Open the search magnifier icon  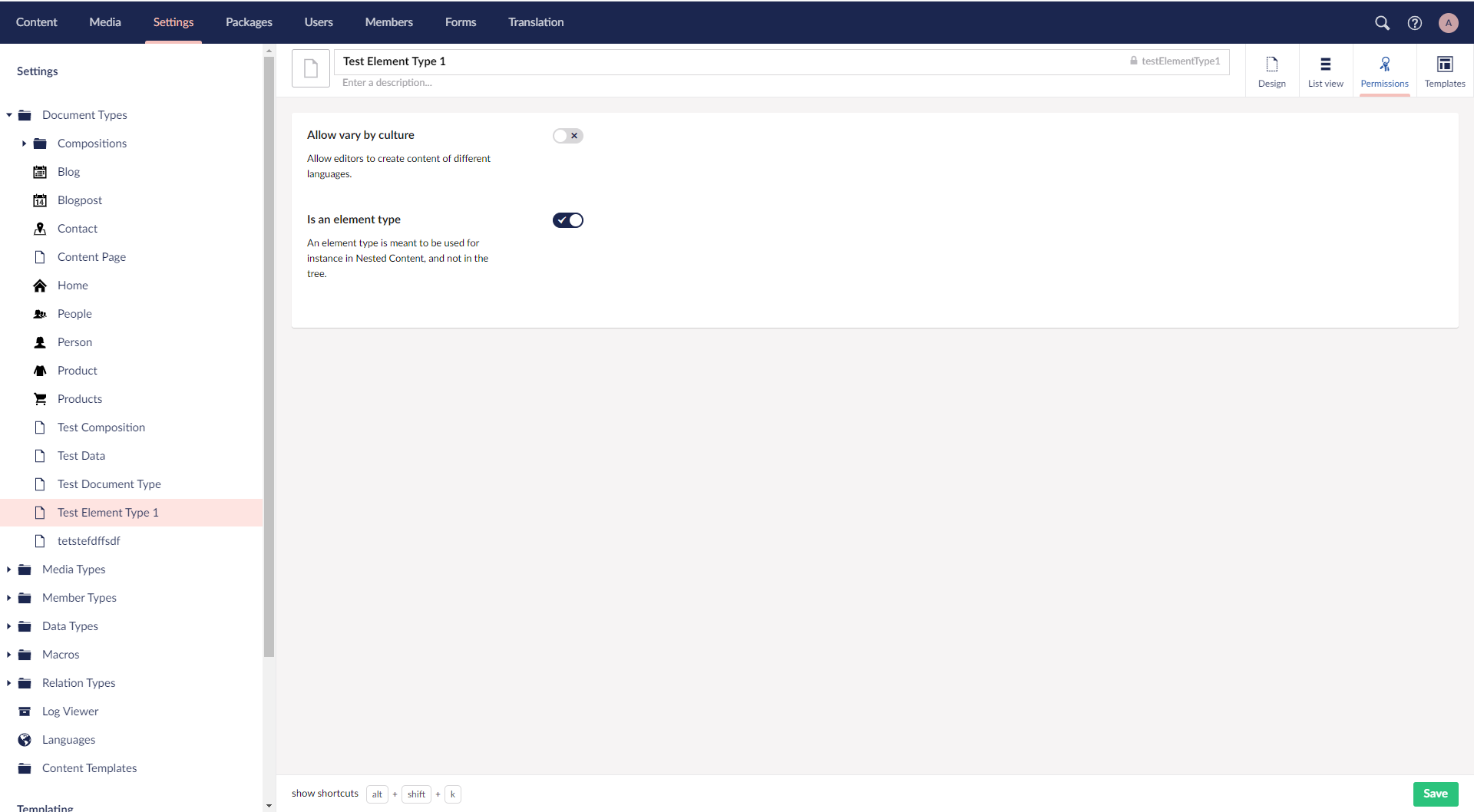(x=1382, y=23)
